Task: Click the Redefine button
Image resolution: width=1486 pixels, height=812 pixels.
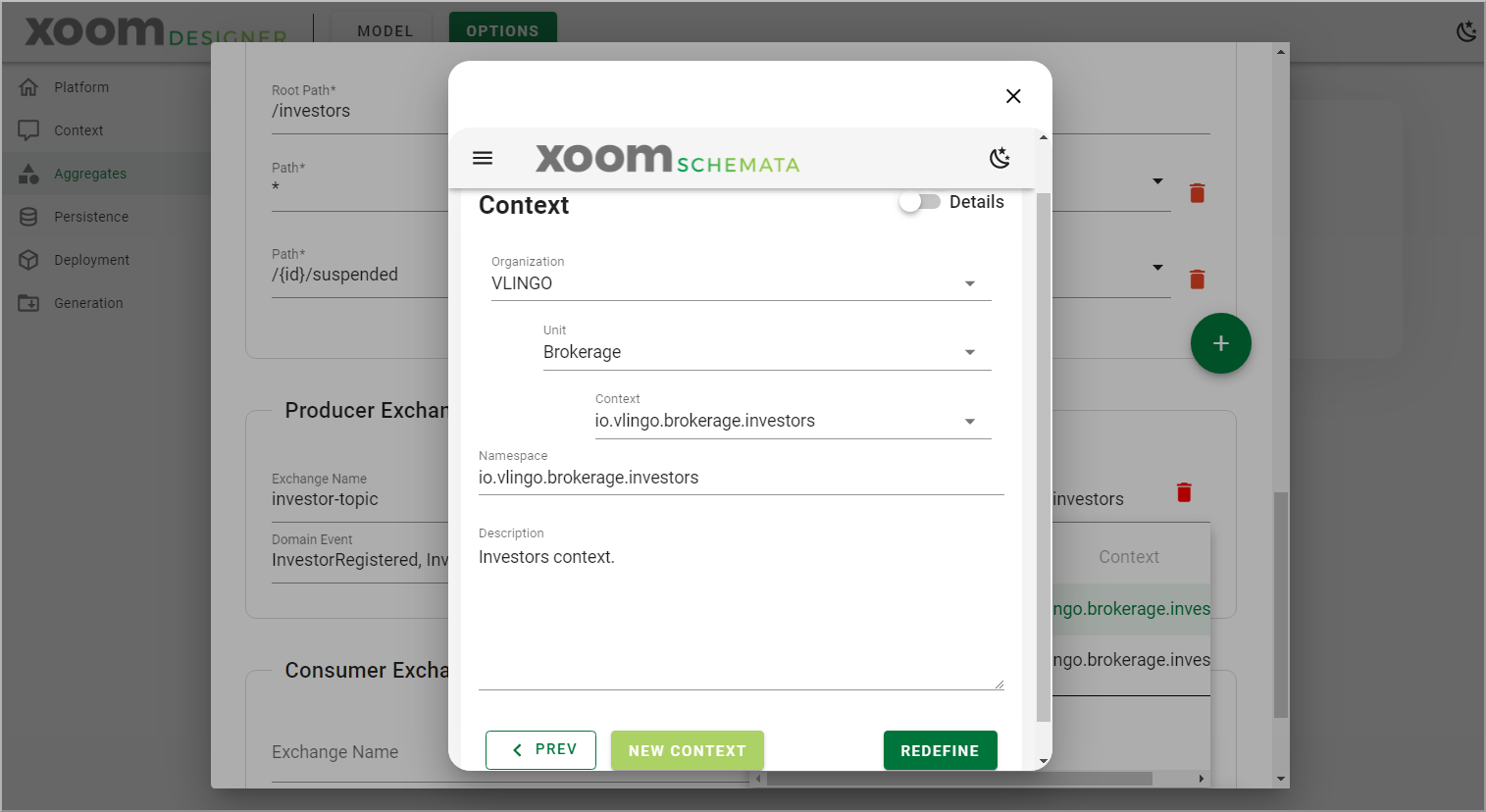Action: coord(940,750)
